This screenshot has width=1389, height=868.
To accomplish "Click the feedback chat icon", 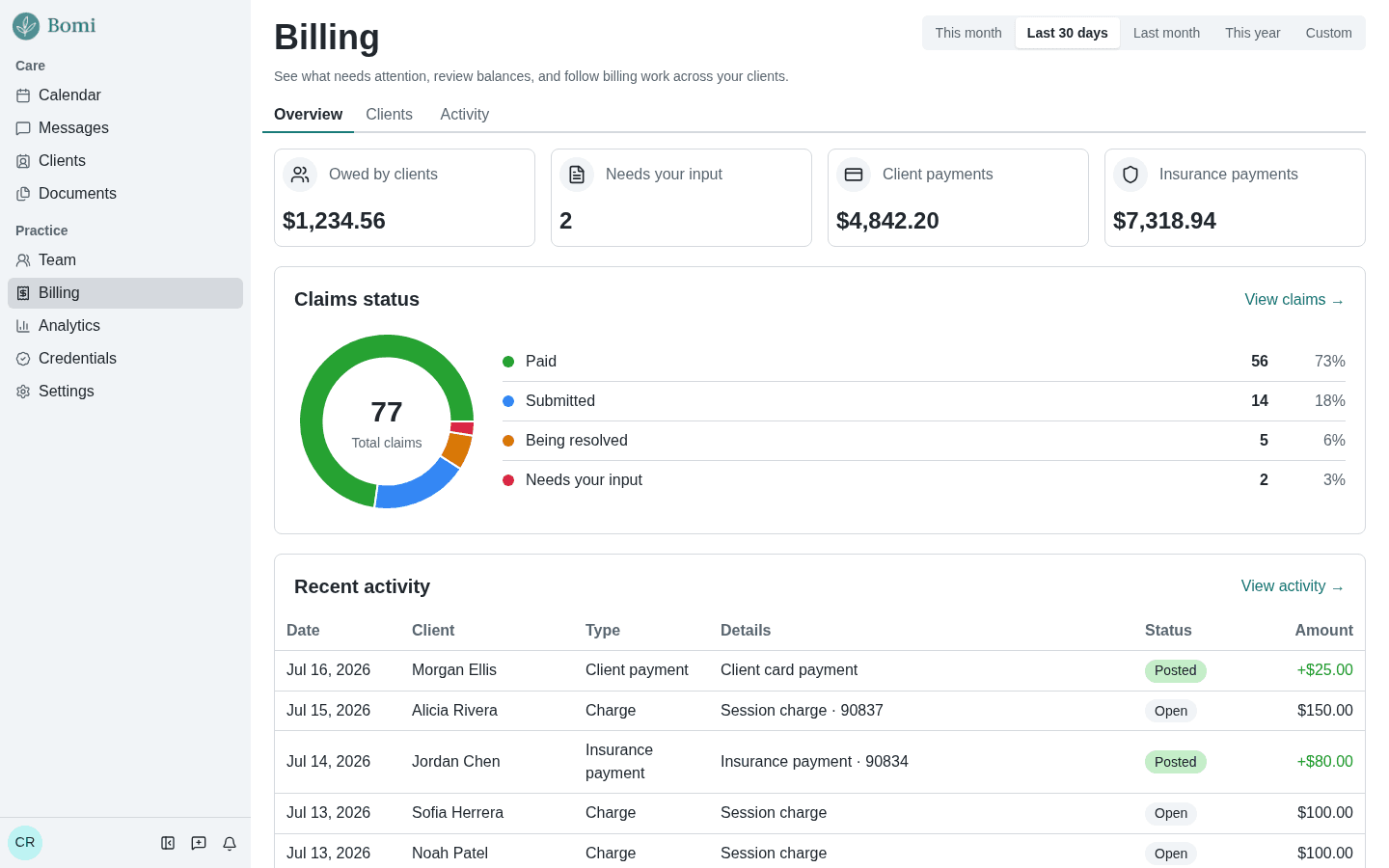I will click(199, 843).
